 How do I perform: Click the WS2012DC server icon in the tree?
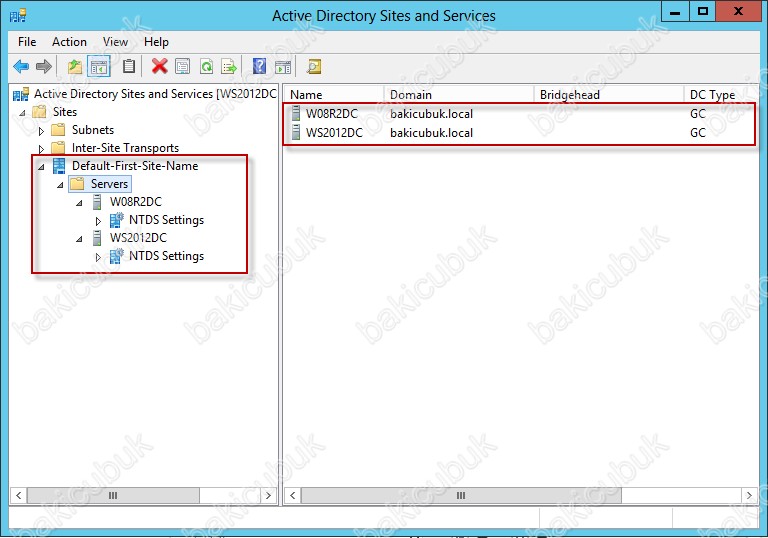tap(97, 238)
